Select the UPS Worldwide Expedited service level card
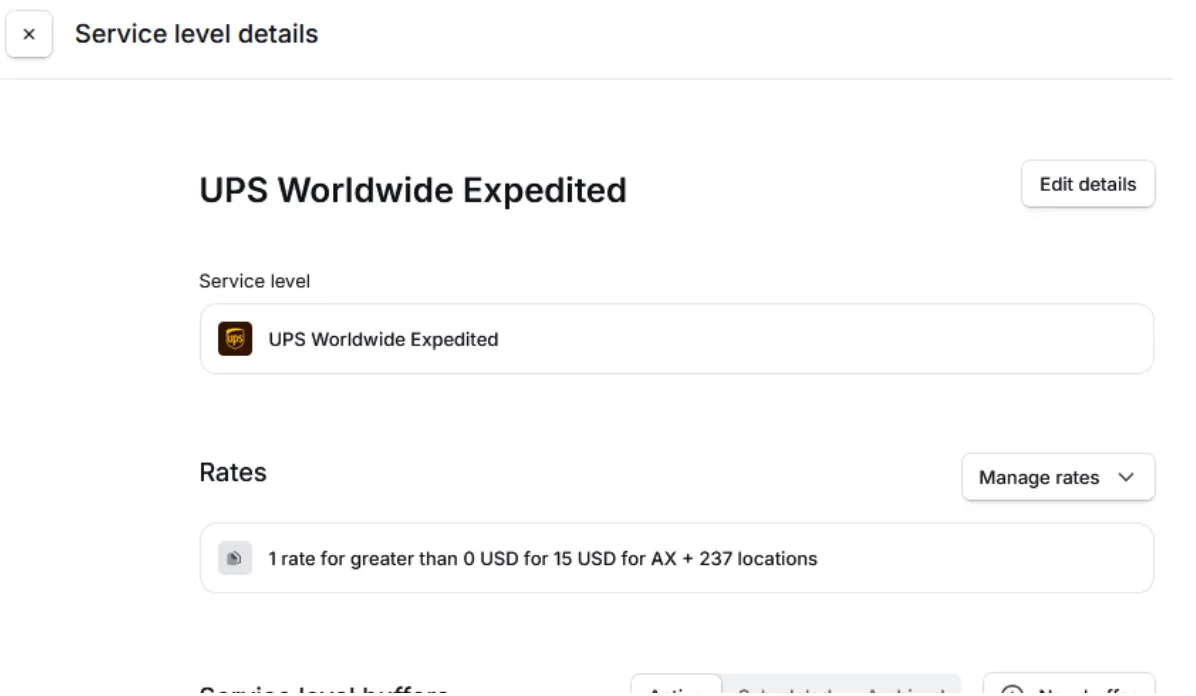Viewport: 1196px width, 696px height. click(x=677, y=339)
